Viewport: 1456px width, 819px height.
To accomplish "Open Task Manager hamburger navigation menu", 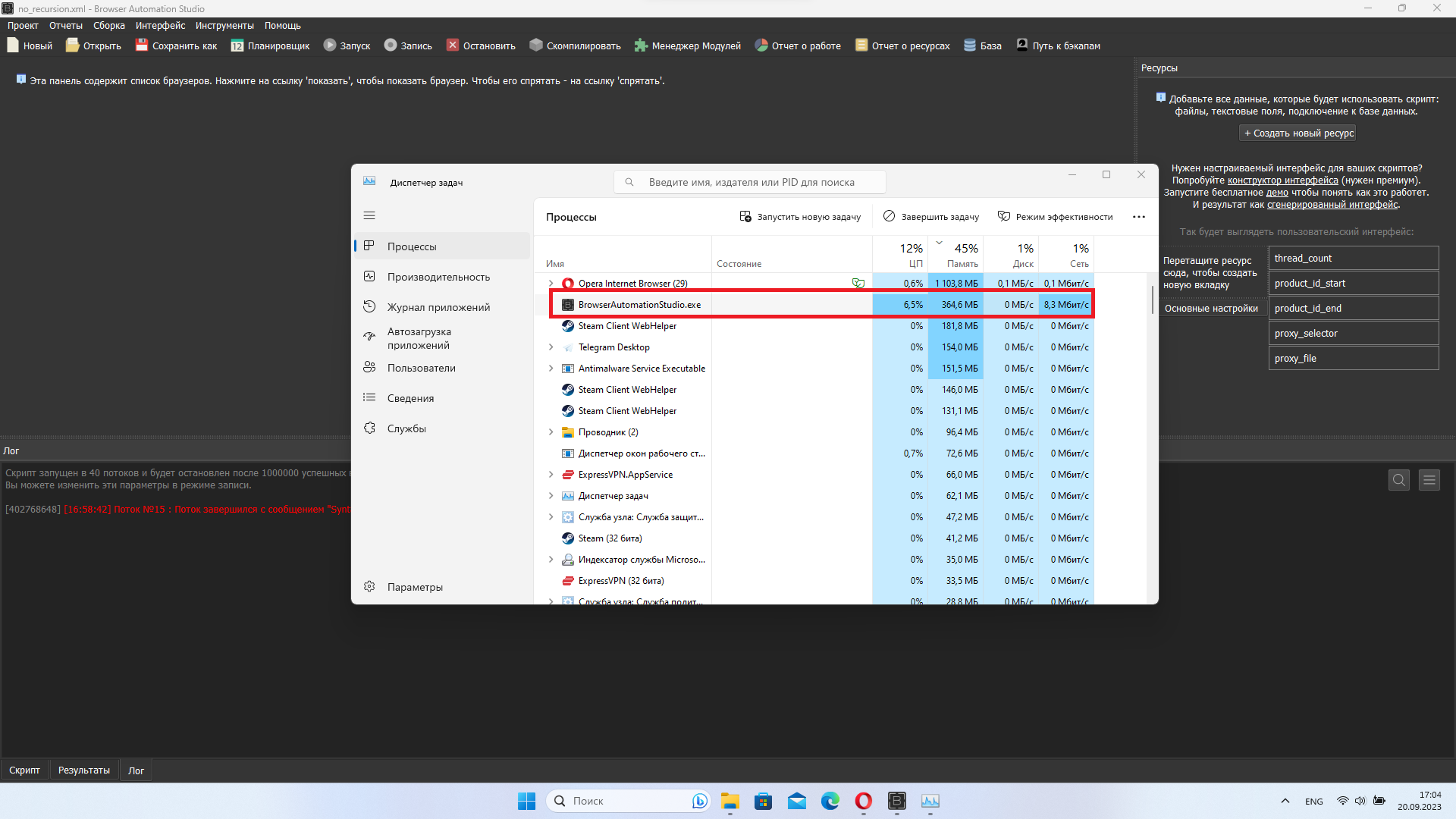I will pyautogui.click(x=369, y=216).
